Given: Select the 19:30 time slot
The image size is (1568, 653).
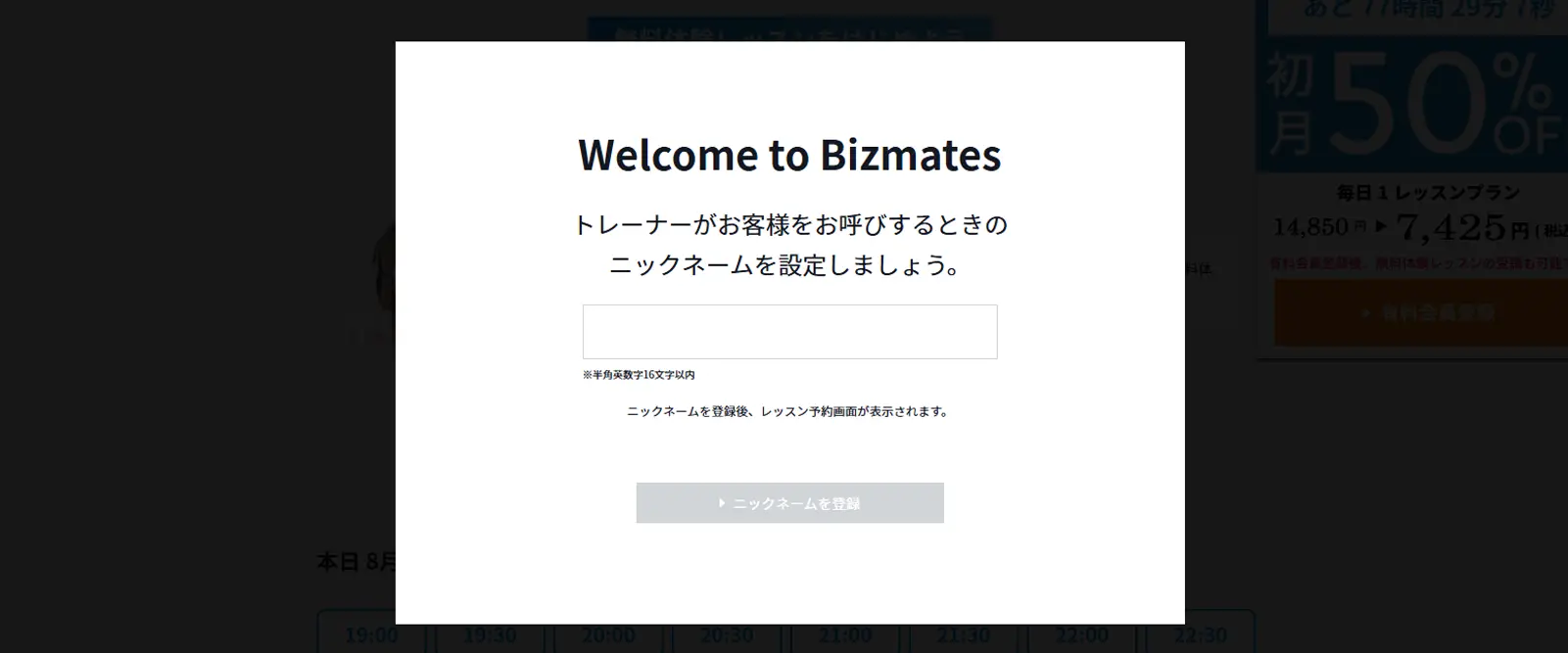Looking at the screenshot, I should click(490, 634).
